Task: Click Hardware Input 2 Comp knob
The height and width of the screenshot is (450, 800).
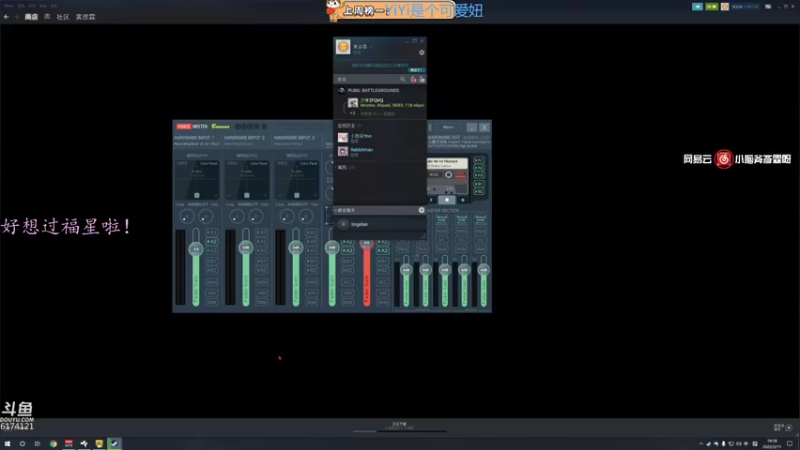Action: tap(237, 217)
